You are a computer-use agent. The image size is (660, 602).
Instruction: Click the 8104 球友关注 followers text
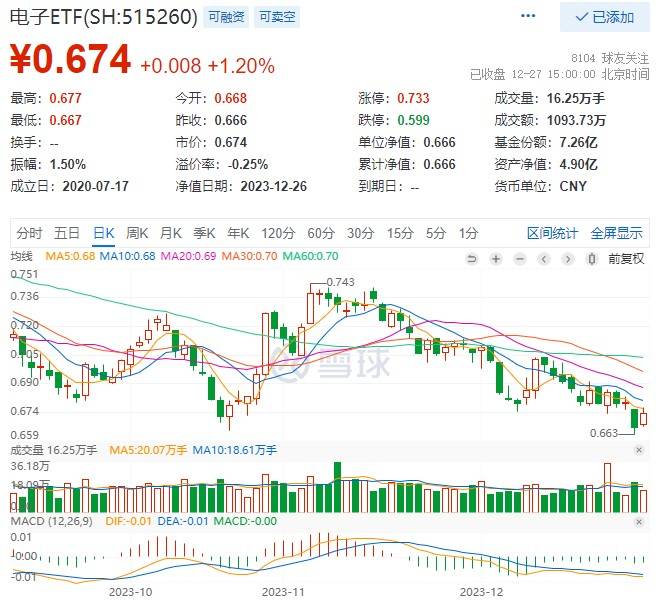[610, 58]
